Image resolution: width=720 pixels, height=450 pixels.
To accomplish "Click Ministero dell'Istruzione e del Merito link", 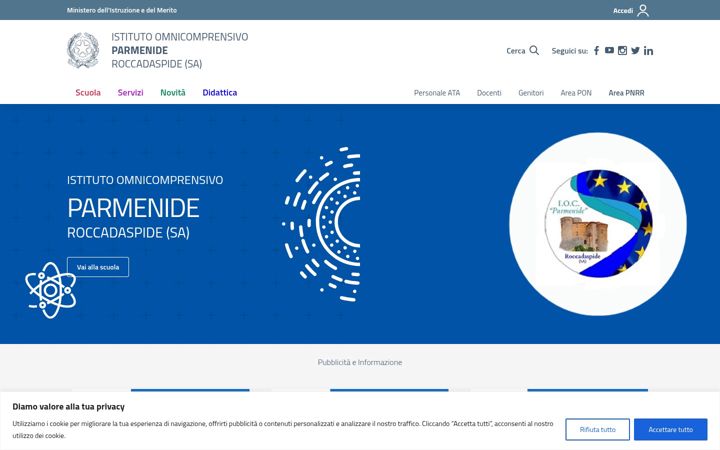I will pyautogui.click(x=122, y=10).
